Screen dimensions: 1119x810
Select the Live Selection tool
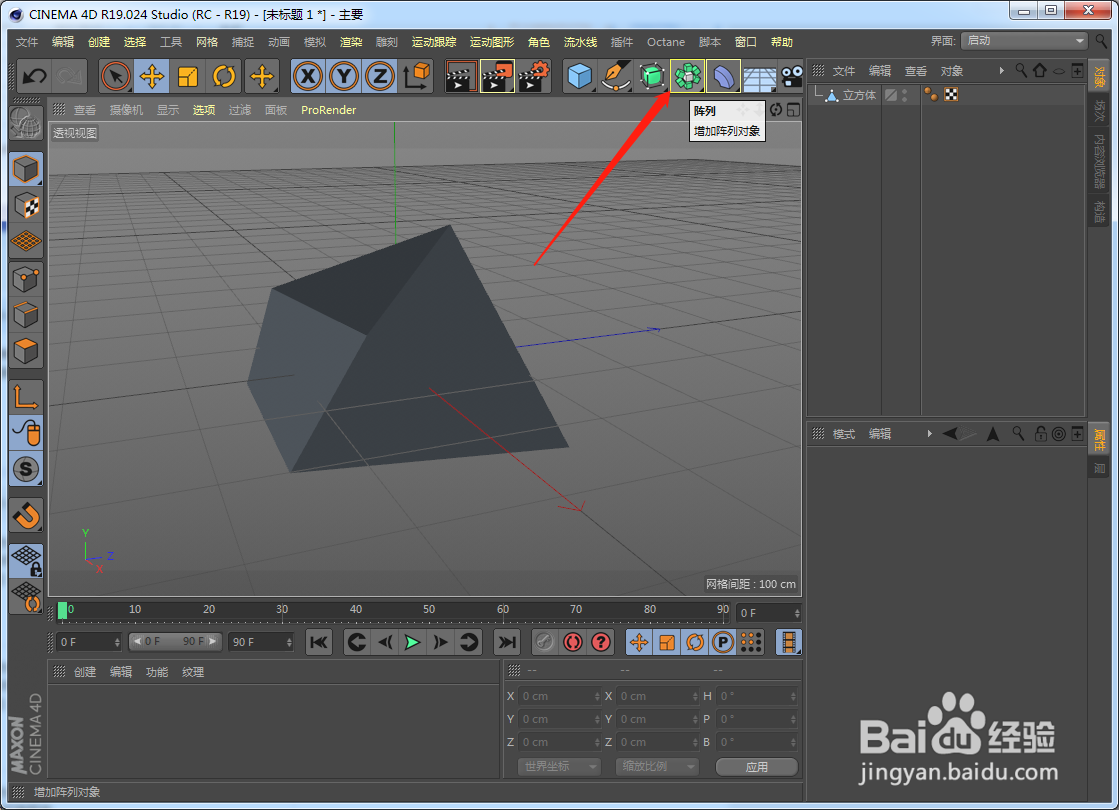(x=116, y=76)
